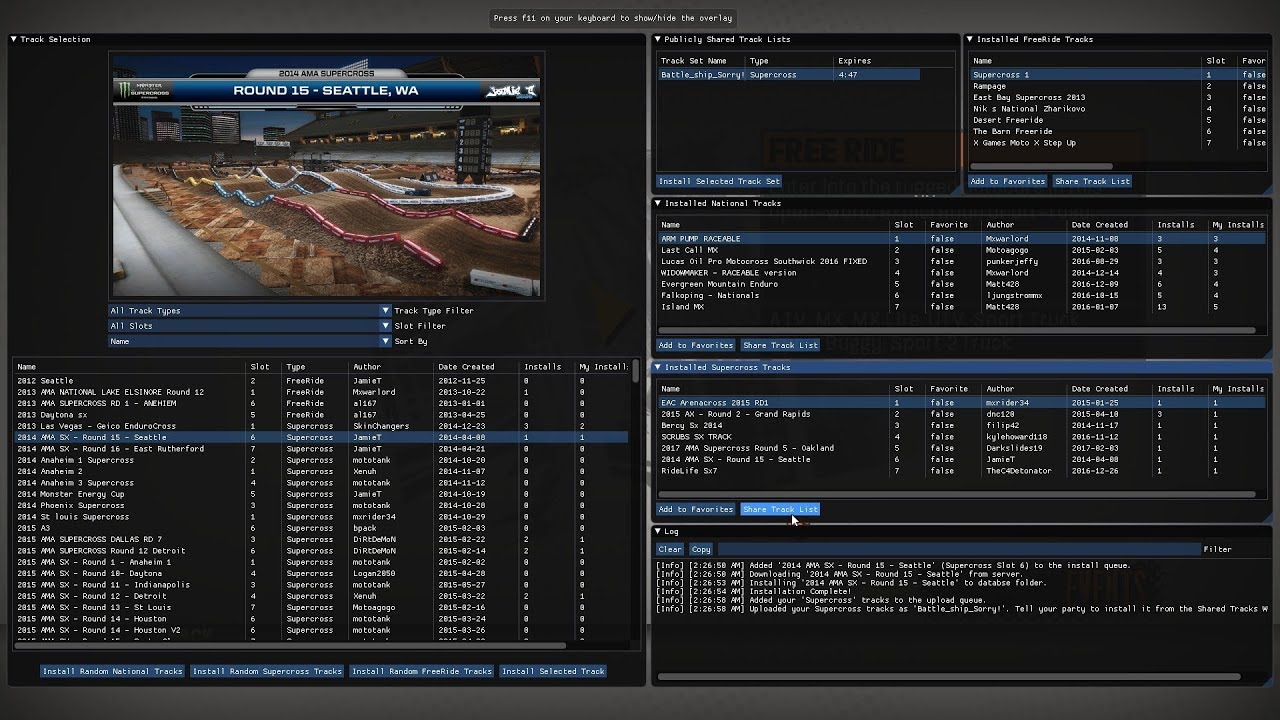Select '2015 A3' track row
Screen dimensions: 1280x720
coord(321,528)
